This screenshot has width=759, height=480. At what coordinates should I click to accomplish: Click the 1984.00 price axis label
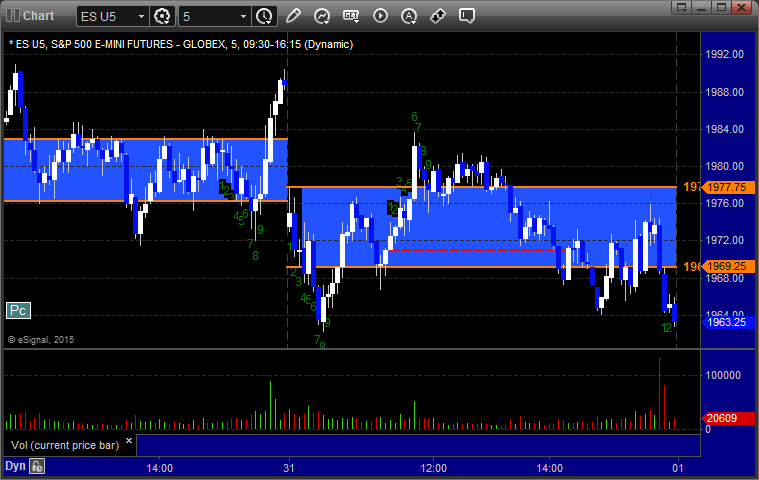click(x=725, y=129)
